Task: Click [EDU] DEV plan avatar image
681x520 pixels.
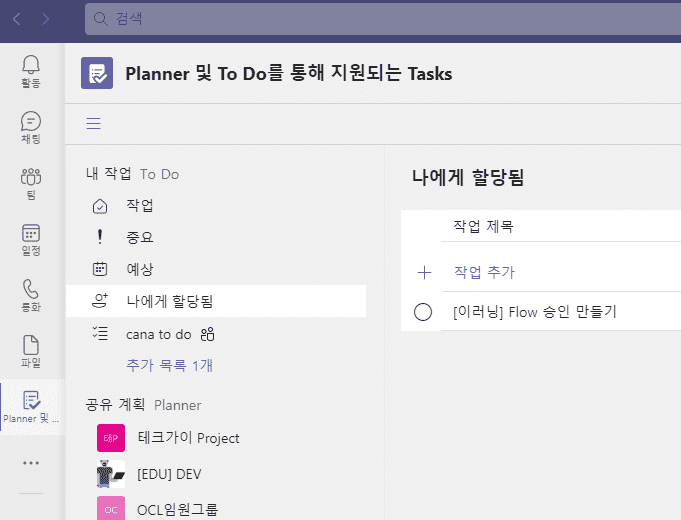Action: point(111,474)
